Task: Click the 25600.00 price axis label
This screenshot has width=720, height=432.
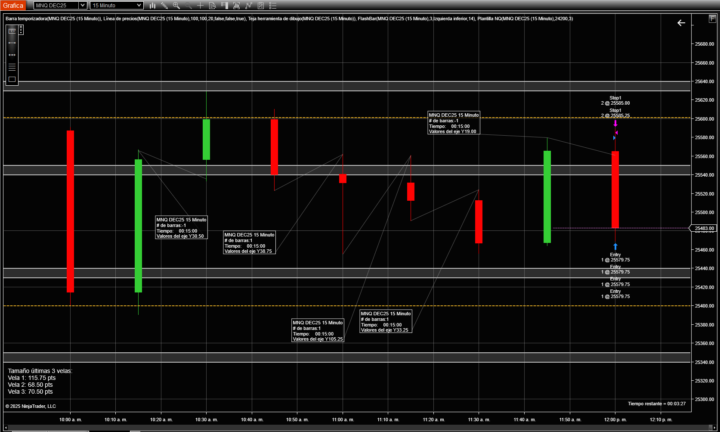Action: [704, 119]
